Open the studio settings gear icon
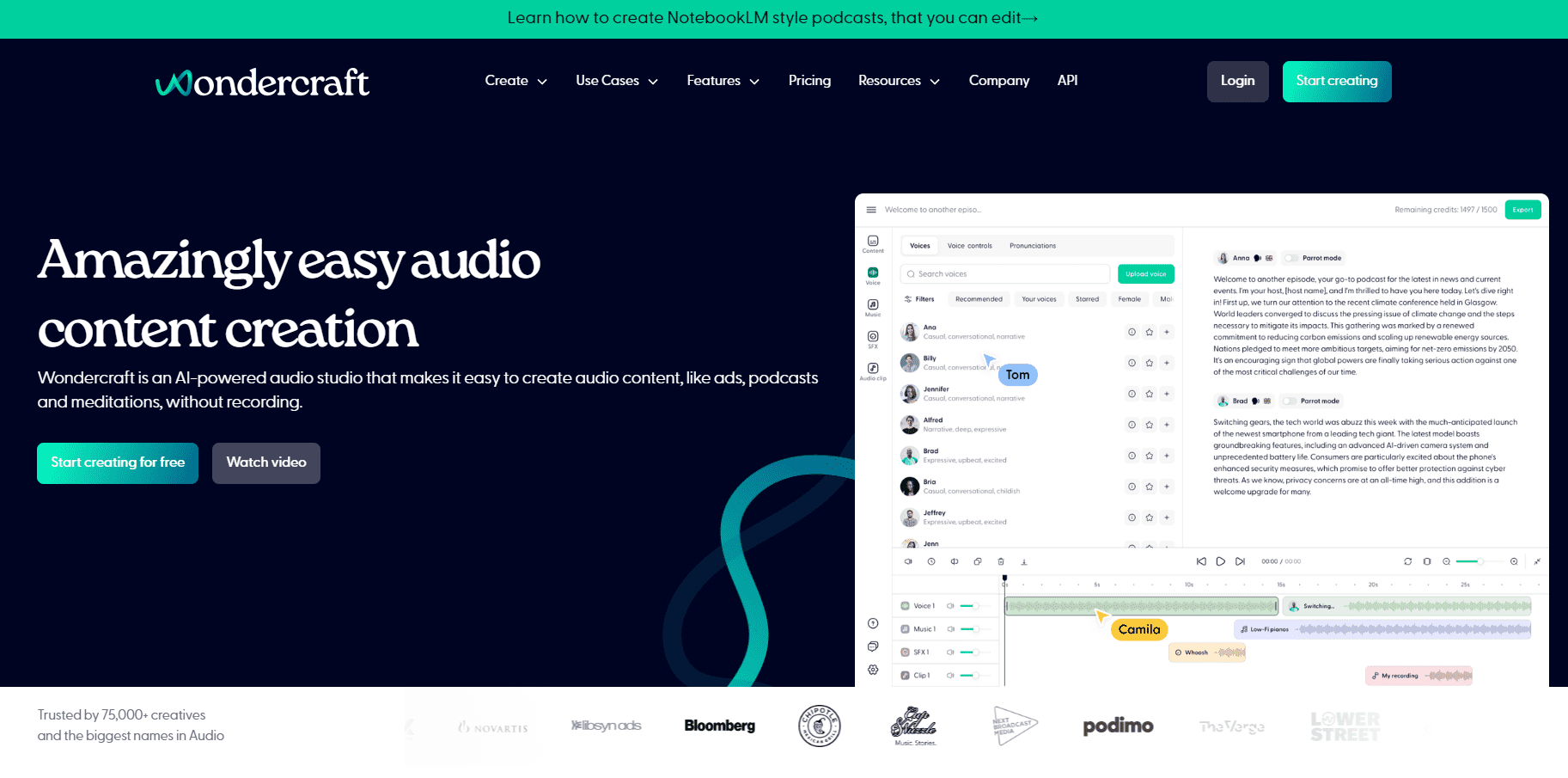1568x778 pixels. pos(873,670)
